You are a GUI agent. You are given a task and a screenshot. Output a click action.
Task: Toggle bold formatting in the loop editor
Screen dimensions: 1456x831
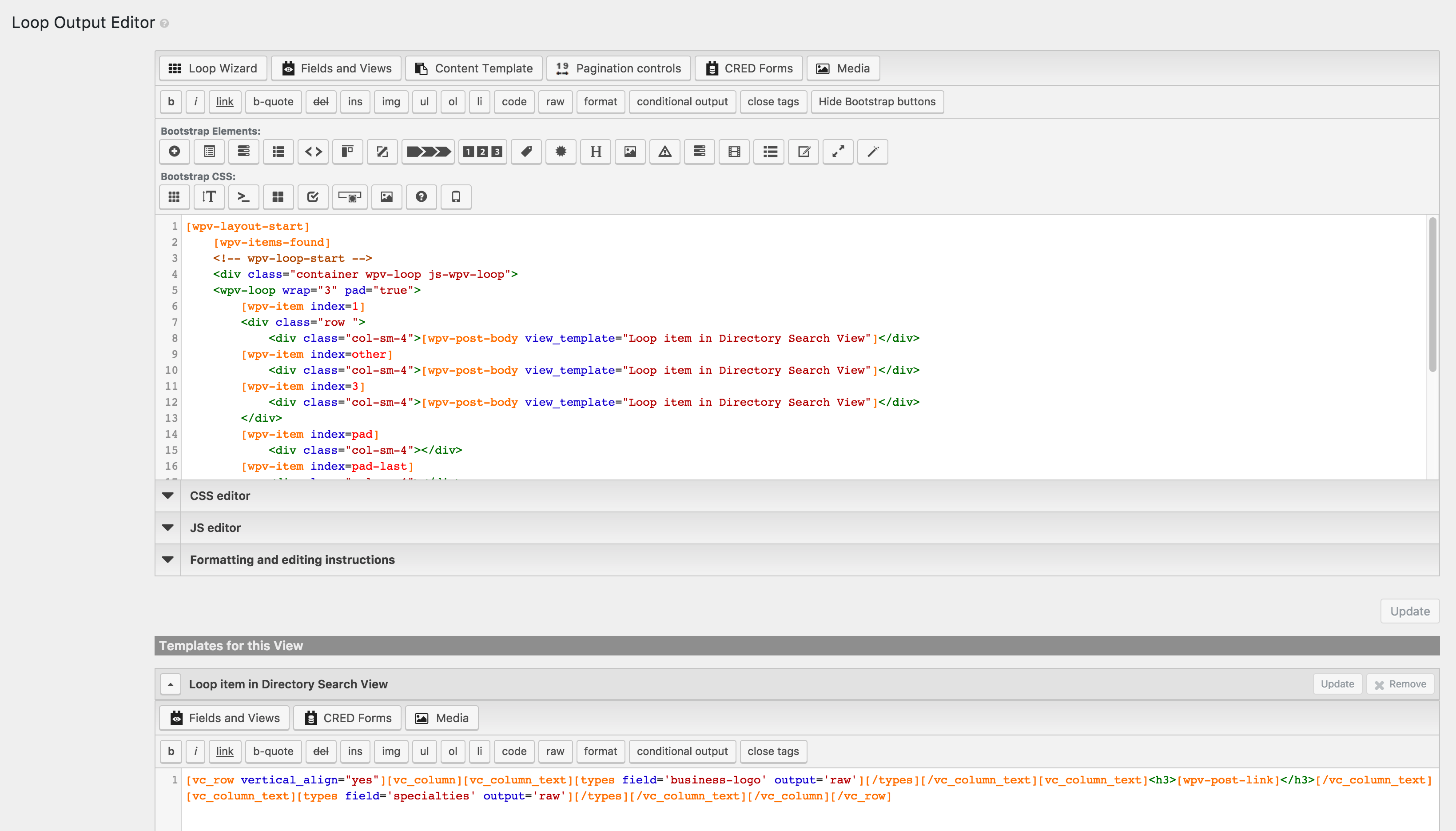coord(171,102)
